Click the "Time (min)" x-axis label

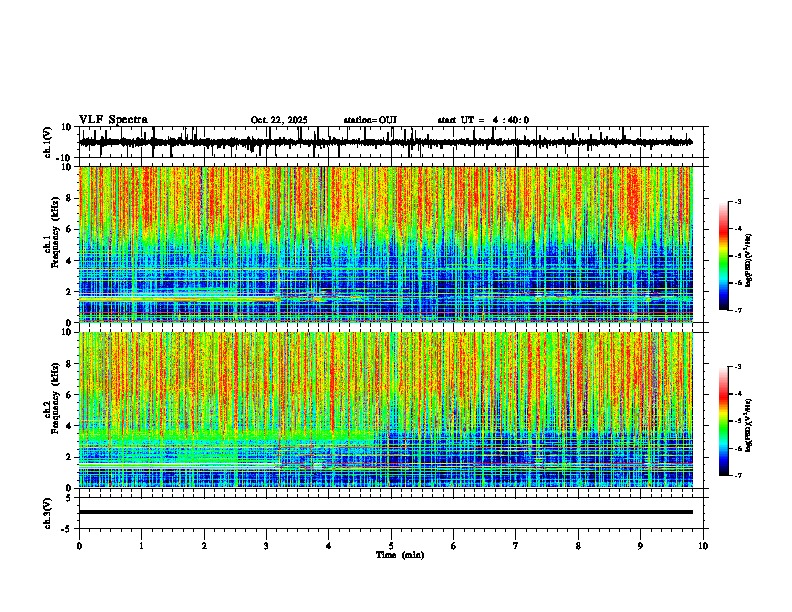400,555
